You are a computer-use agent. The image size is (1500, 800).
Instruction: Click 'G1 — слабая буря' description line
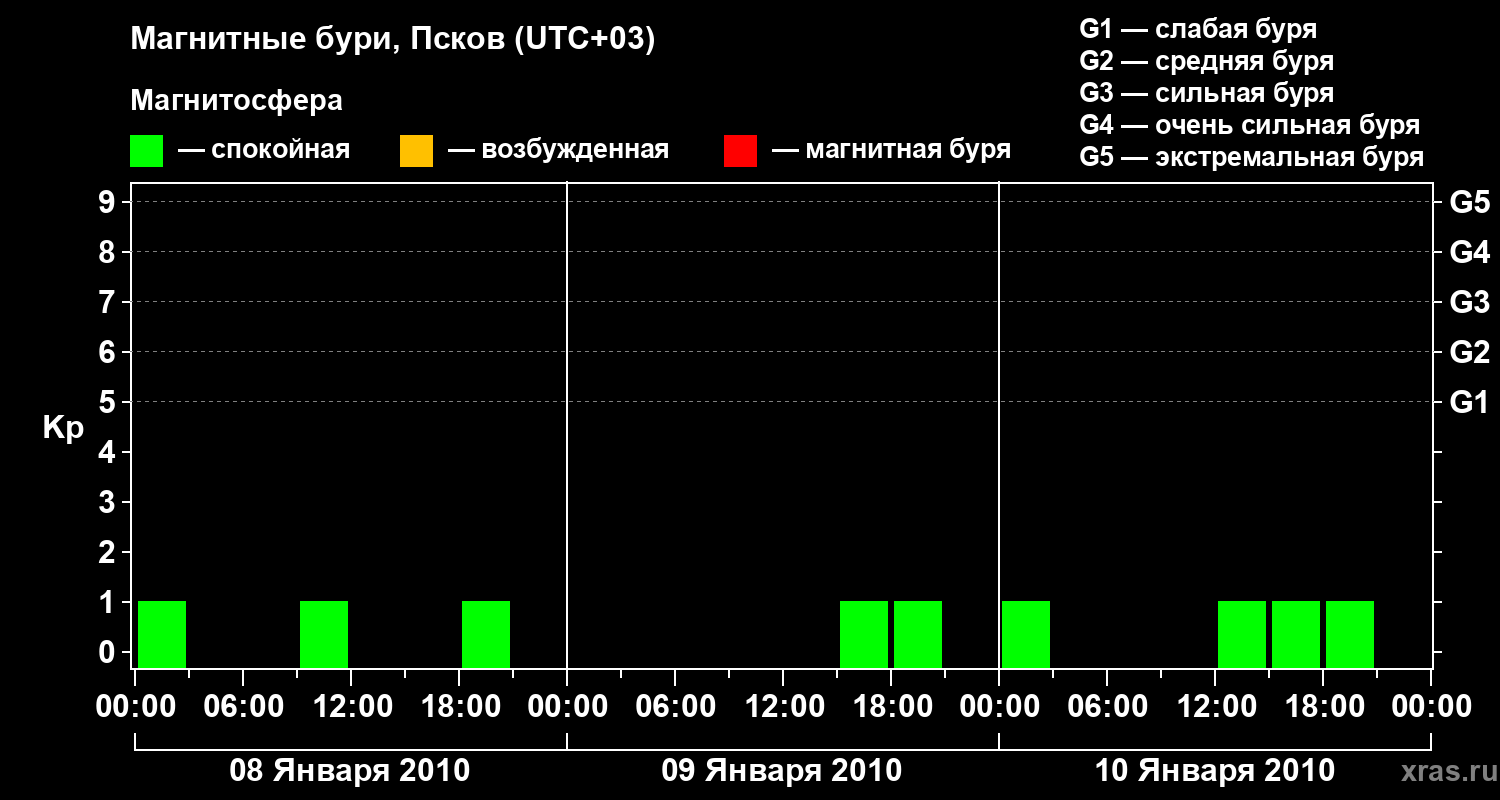pyautogui.click(x=1198, y=29)
